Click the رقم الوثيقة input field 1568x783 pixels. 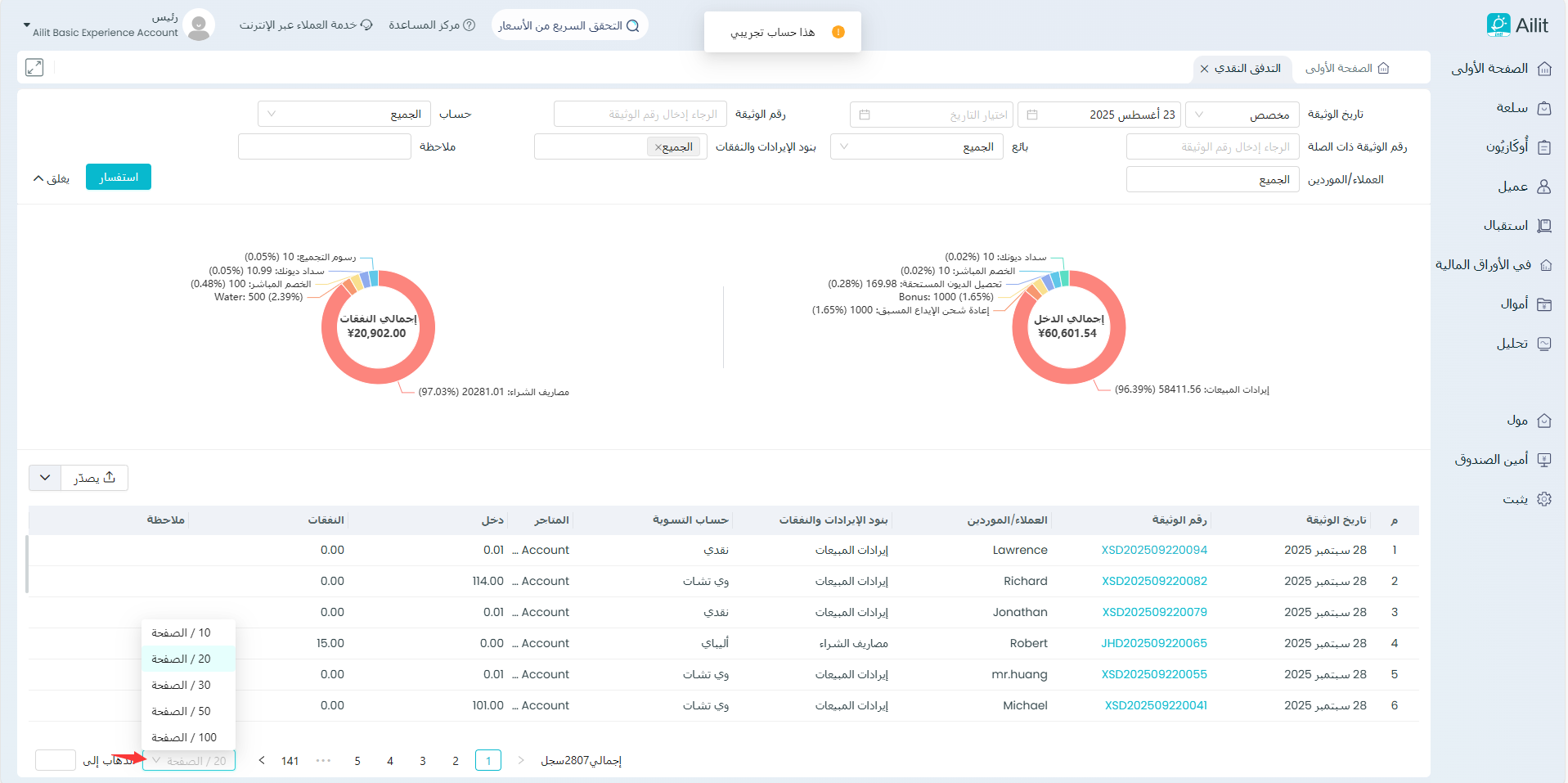(x=640, y=115)
